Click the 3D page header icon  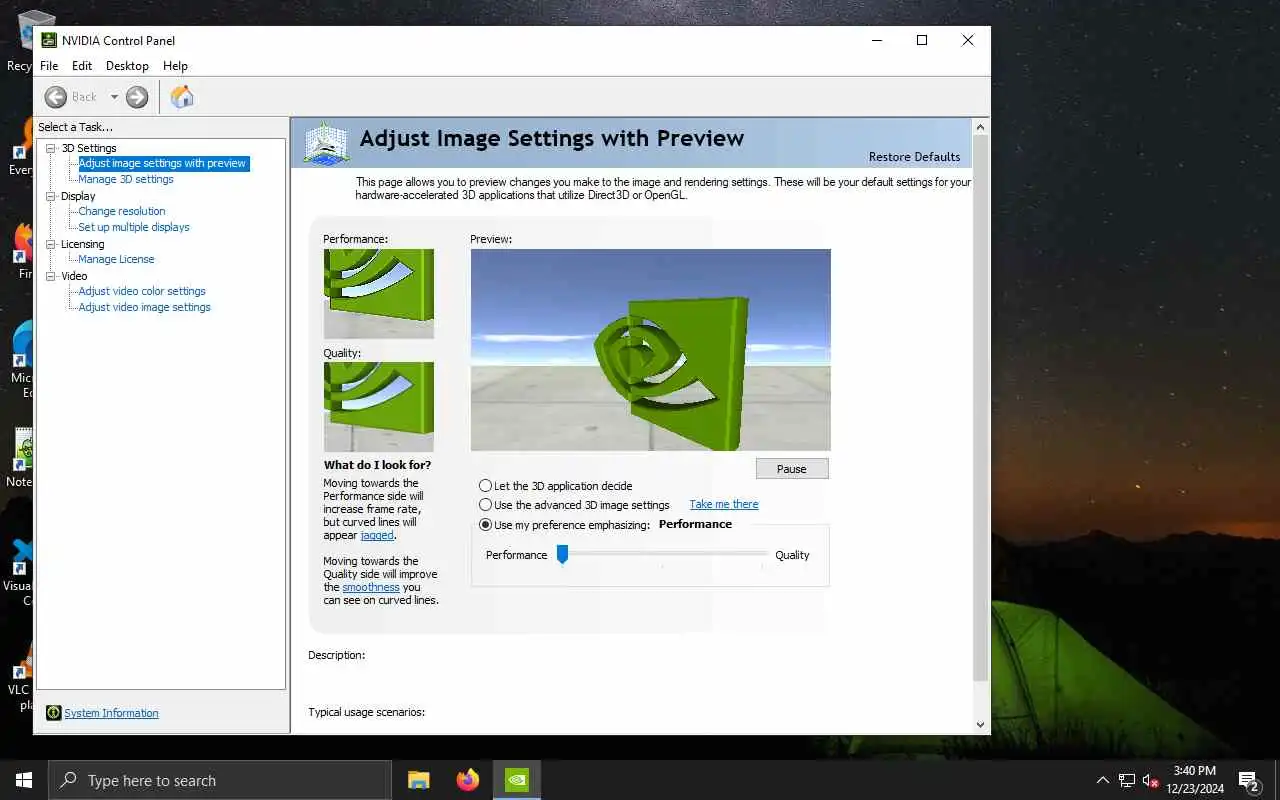[x=326, y=143]
